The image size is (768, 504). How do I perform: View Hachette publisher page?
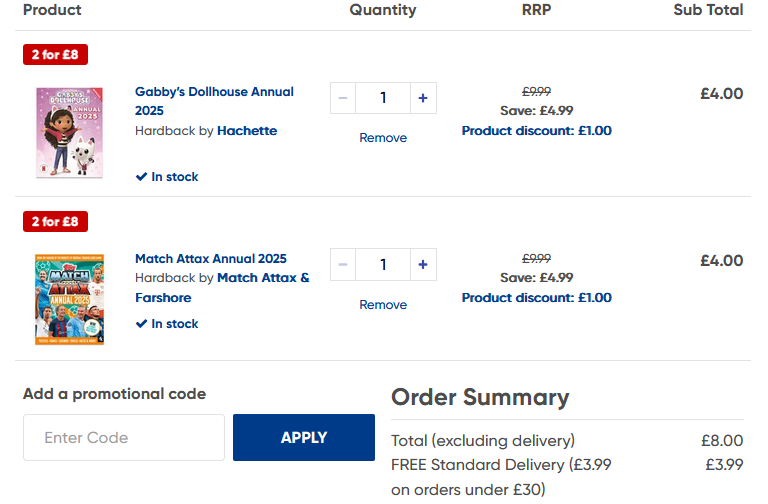point(247,131)
